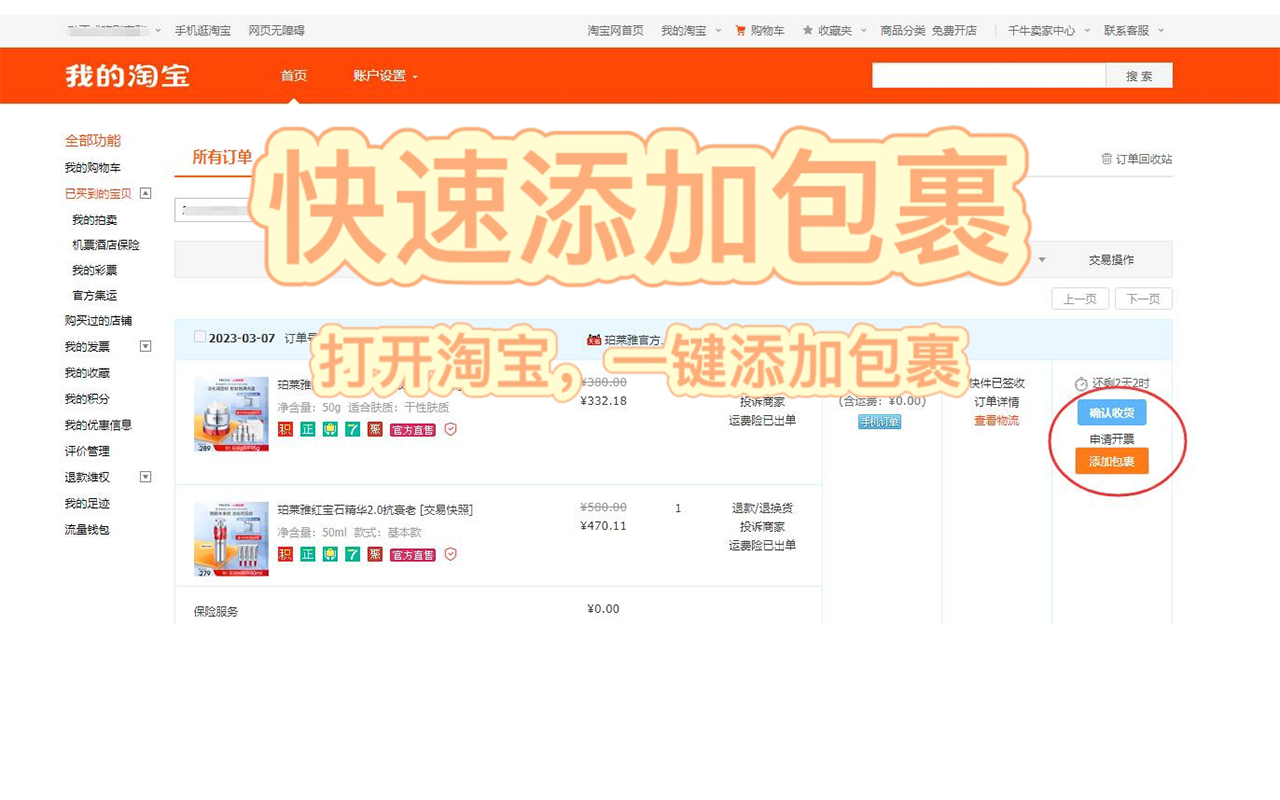This screenshot has height=800, width=1280.
Task: Collapse the 已买到的宝贝 sidebar section
Action: (x=145, y=193)
